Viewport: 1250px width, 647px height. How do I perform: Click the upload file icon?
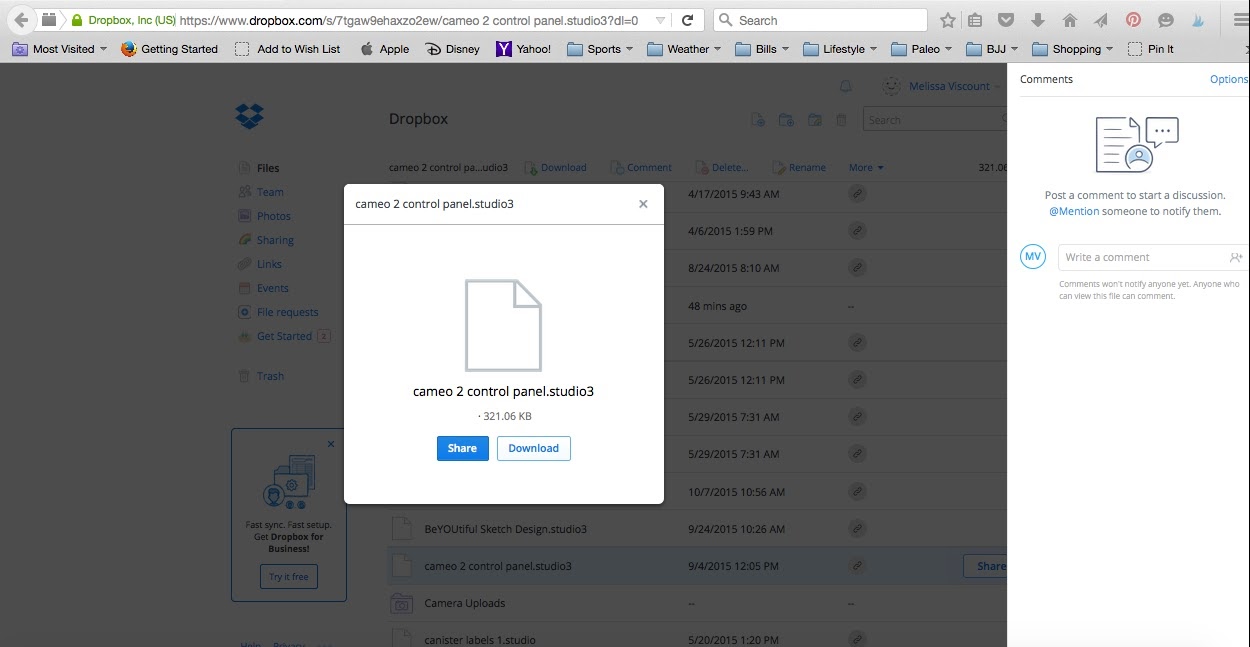click(758, 120)
